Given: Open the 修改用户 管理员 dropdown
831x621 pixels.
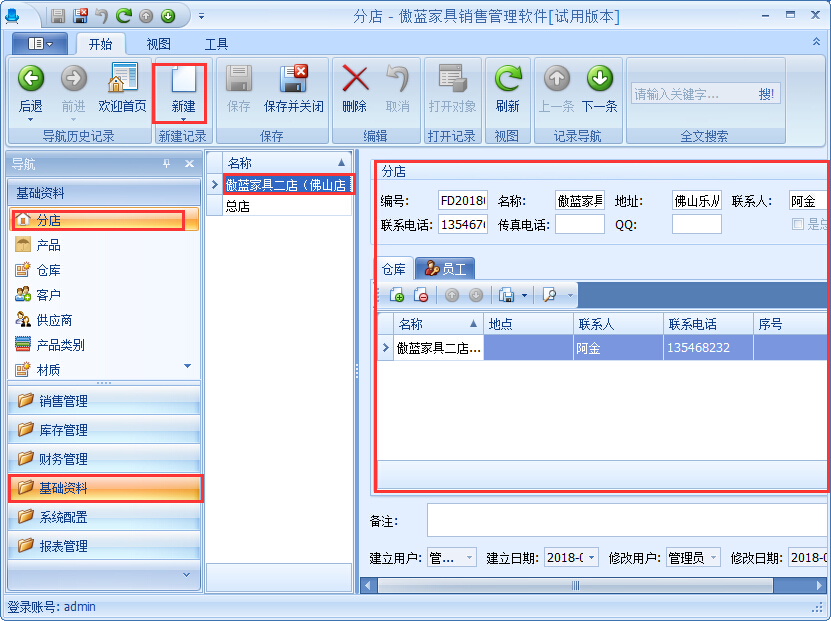Looking at the screenshot, I should coord(712,558).
